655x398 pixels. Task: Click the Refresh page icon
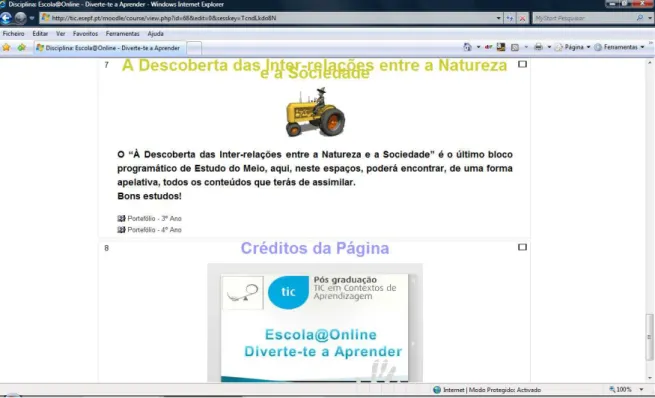click(x=510, y=18)
